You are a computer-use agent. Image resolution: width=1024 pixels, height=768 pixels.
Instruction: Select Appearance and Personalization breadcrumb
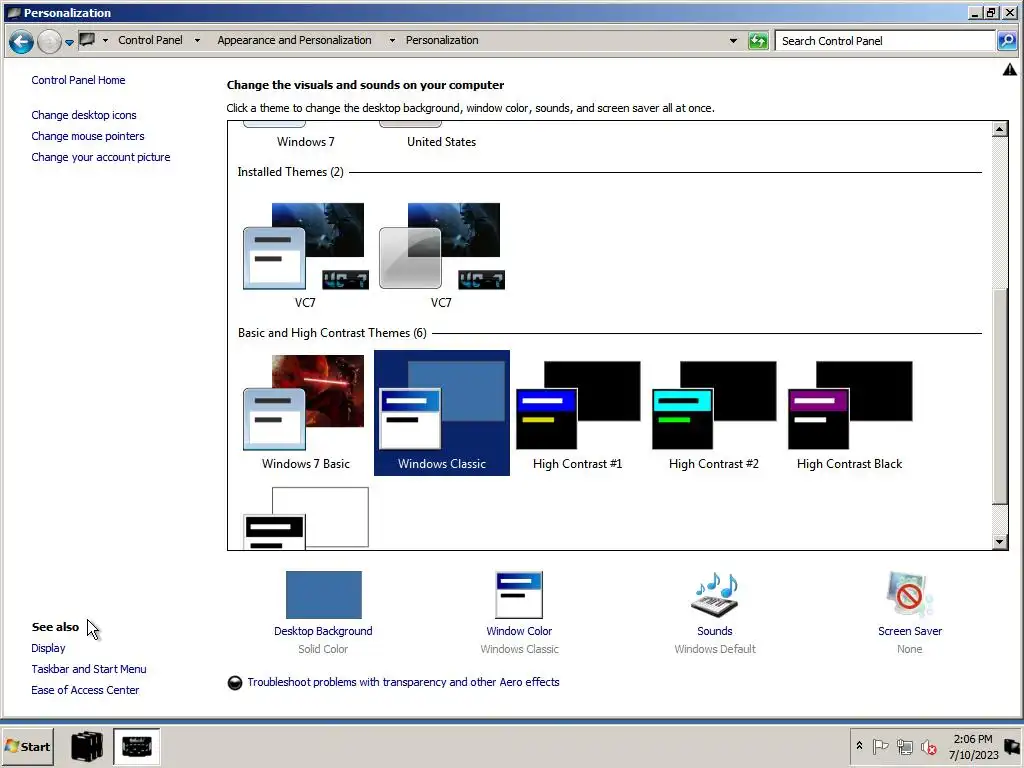(x=294, y=40)
